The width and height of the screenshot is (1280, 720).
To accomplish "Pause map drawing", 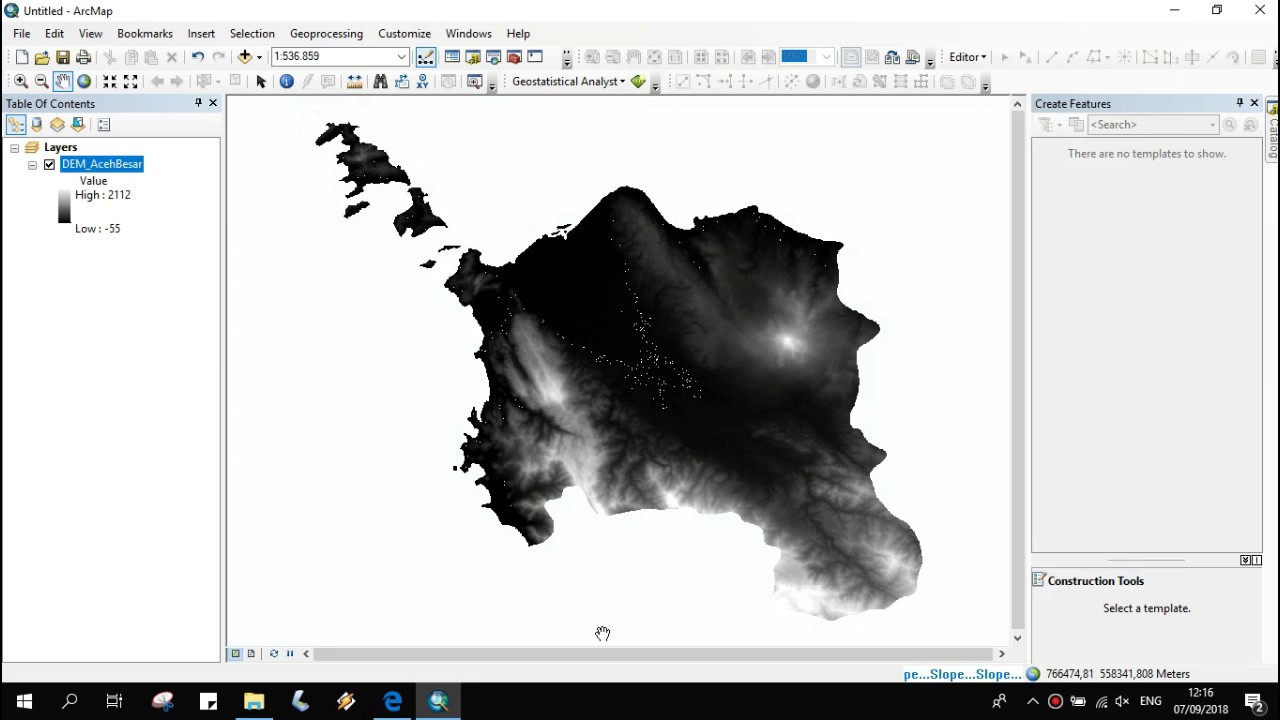I will (x=290, y=654).
